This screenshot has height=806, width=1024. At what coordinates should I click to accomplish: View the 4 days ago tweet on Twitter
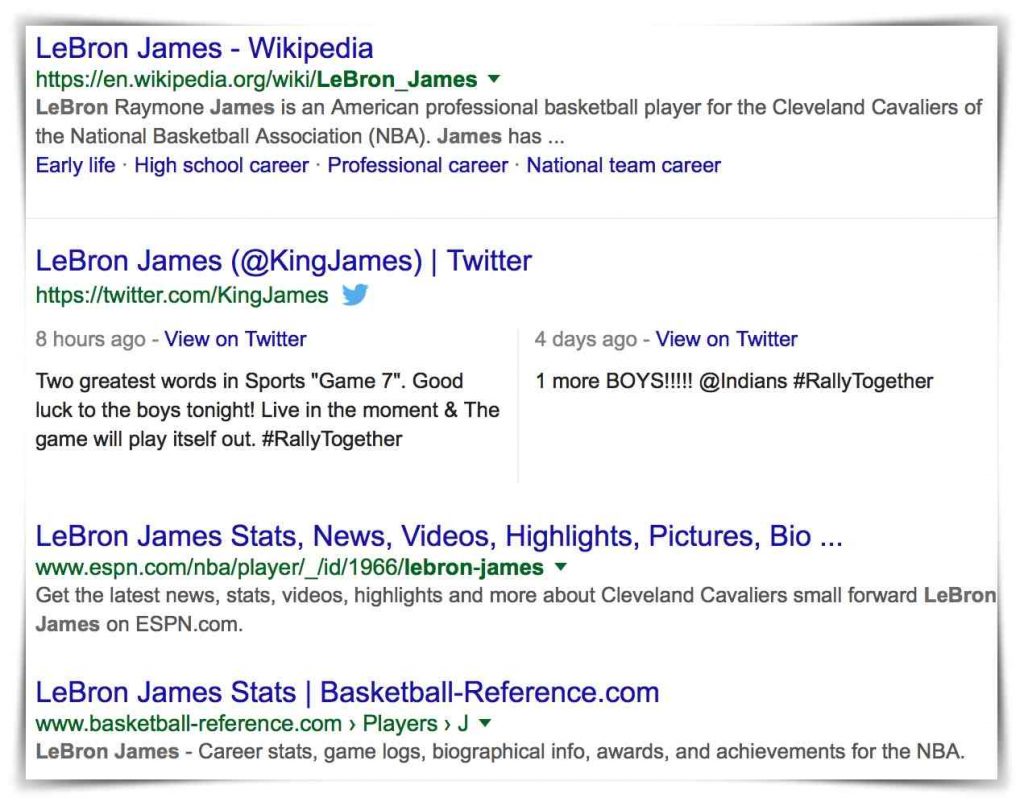726,339
